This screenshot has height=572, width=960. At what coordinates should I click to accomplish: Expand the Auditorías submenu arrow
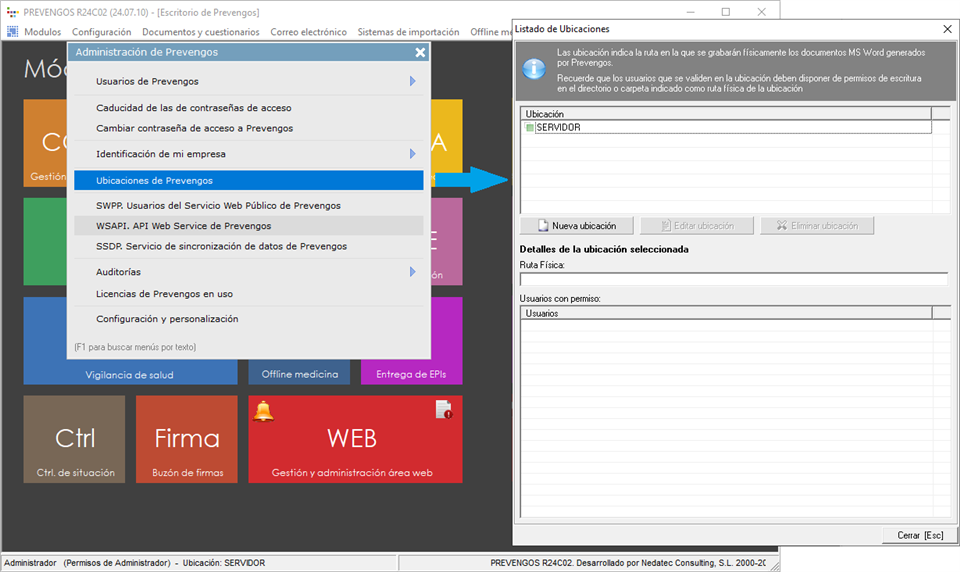[412, 272]
